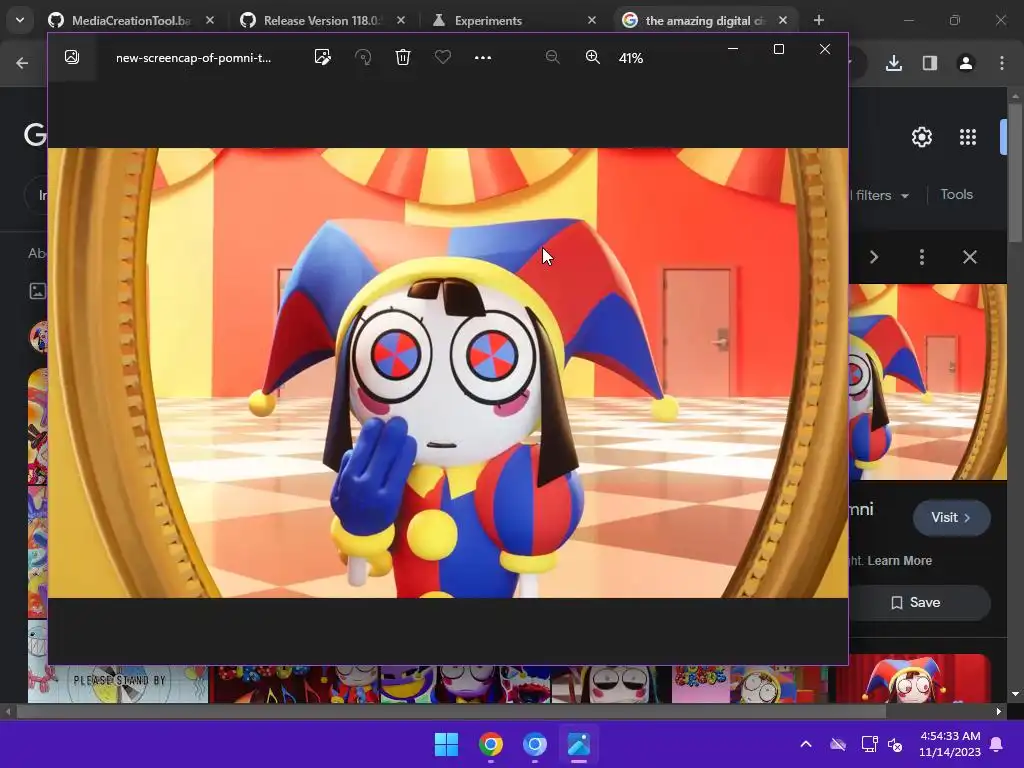Open the taskbar clock and date
The width and height of the screenshot is (1024, 768).
[950, 744]
